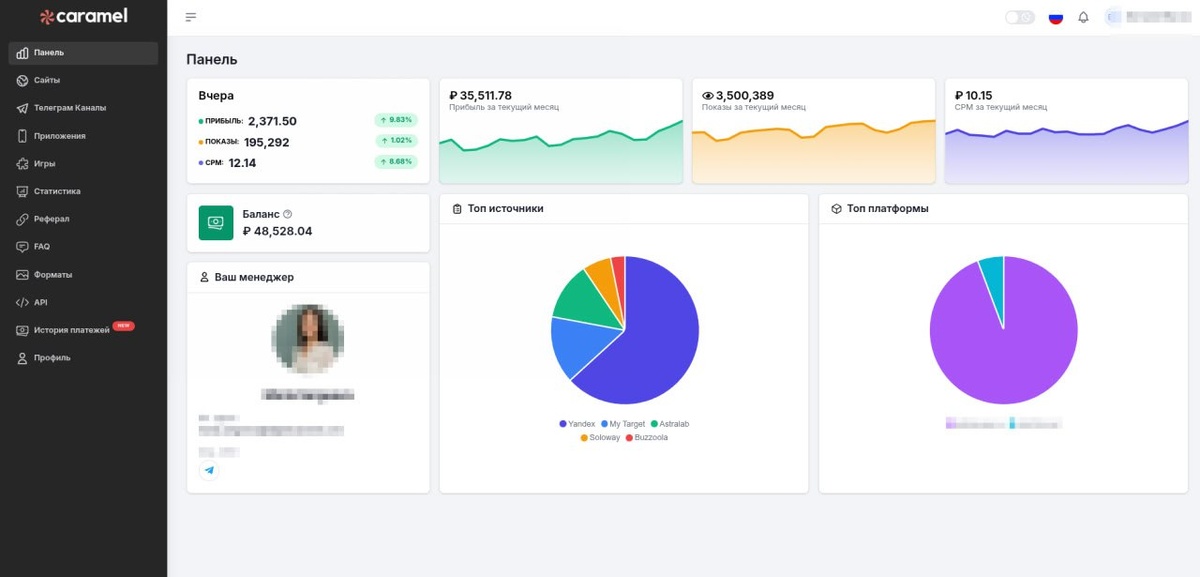Click yesterday profit value 2,371.50
Image resolution: width=1200 pixels, height=577 pixels.
(272, 121)
